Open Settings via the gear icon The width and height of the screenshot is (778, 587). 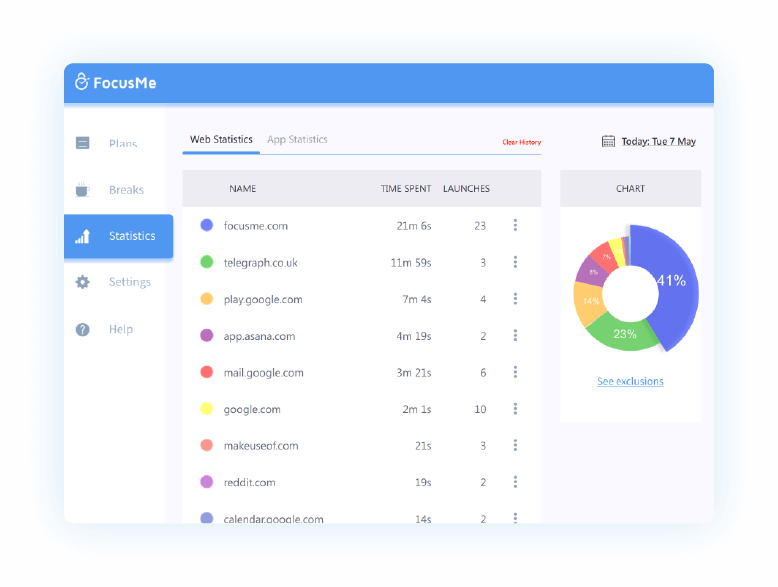(x=83, y=282)
